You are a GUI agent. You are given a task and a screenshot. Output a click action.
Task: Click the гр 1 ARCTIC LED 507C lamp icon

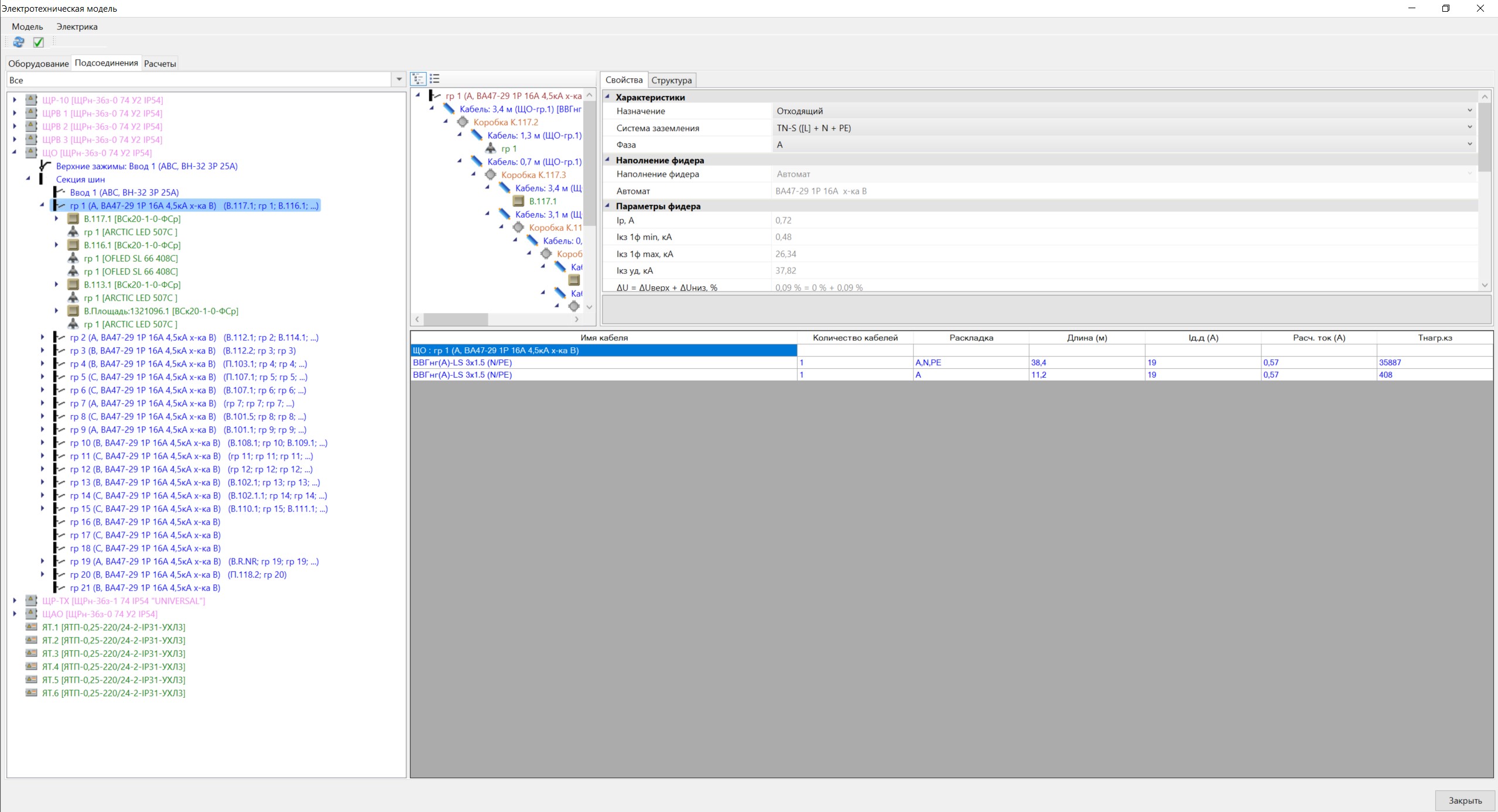[73, 232]
